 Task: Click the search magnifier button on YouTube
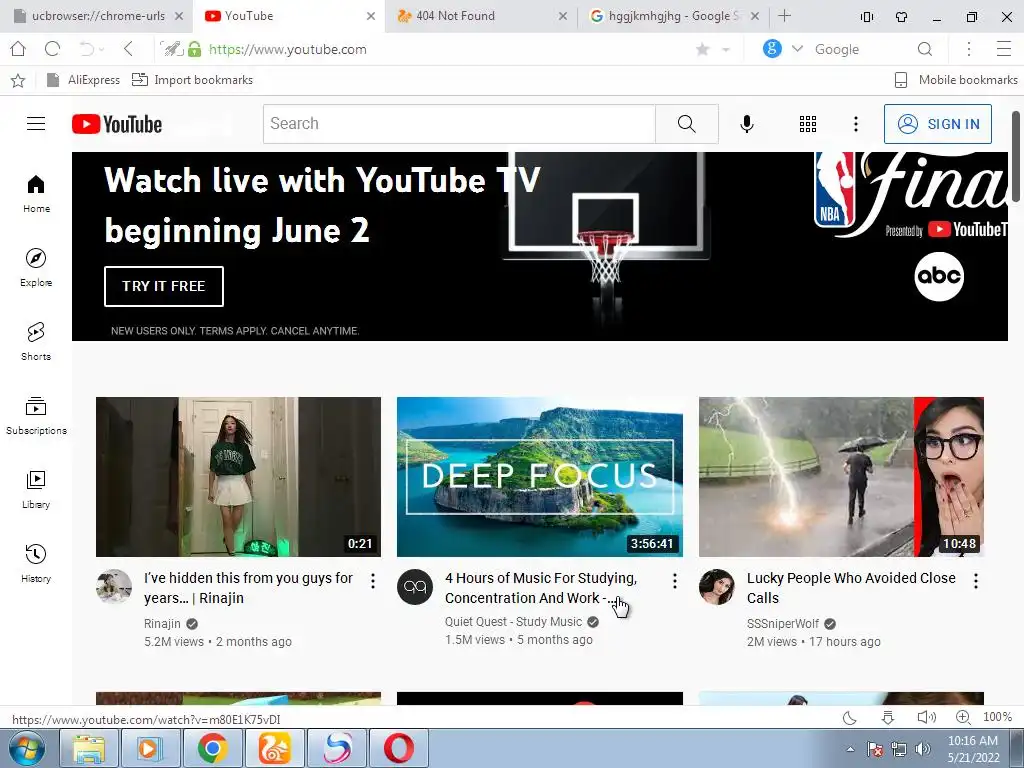point(686,123)
